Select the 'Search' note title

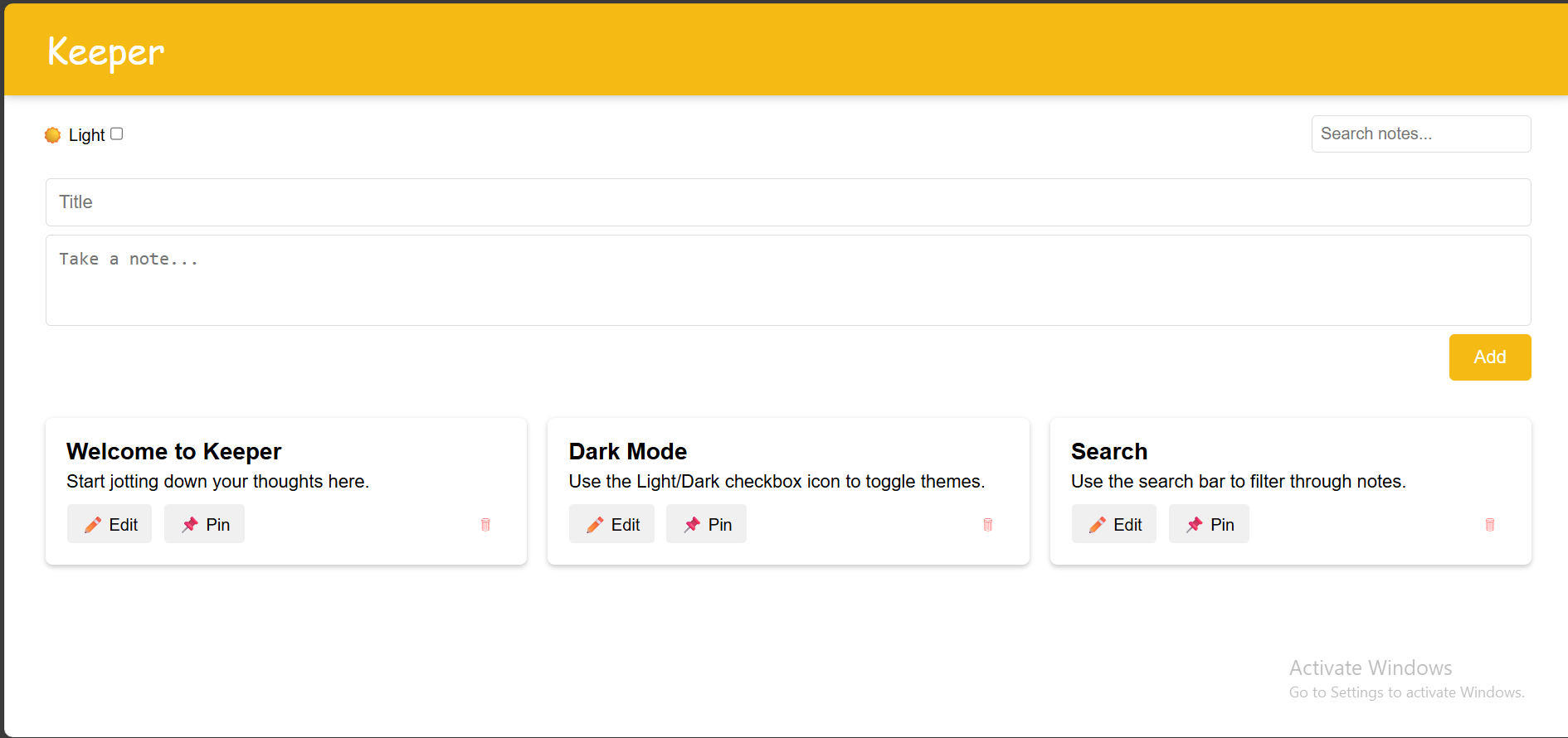(1109, 451)
